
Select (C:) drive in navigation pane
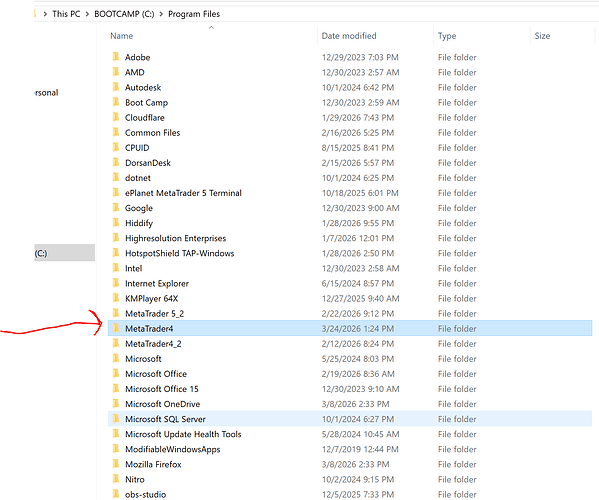click(x=64, y=253)
